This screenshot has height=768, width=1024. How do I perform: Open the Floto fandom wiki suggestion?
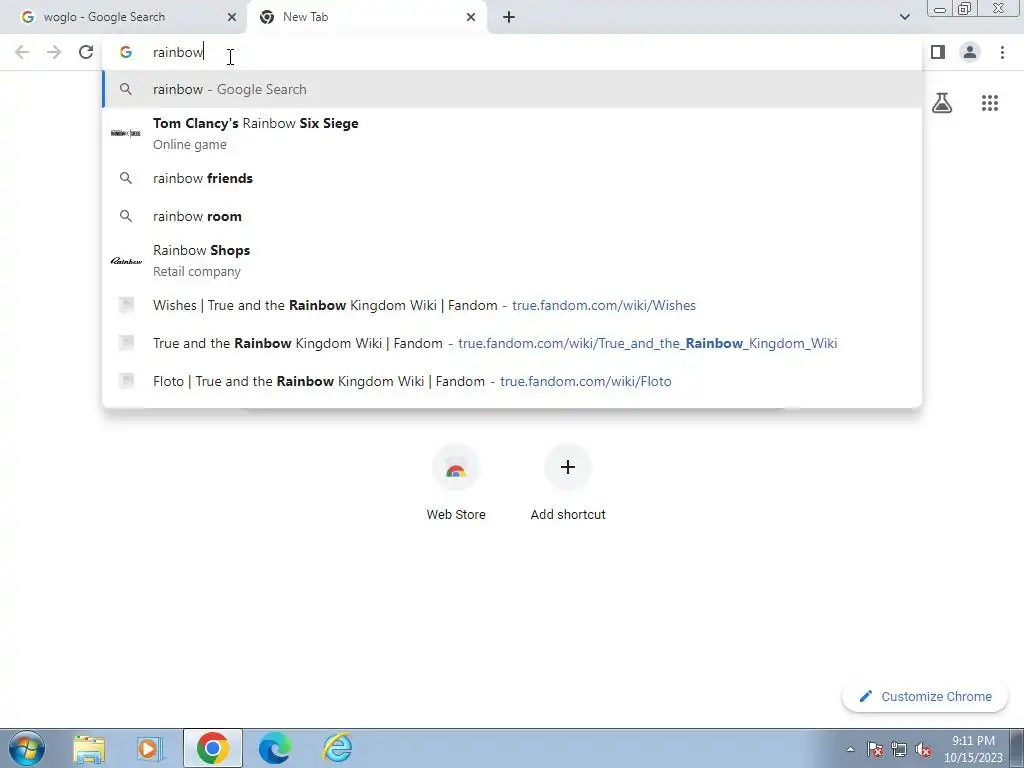(x=513, y=381)
